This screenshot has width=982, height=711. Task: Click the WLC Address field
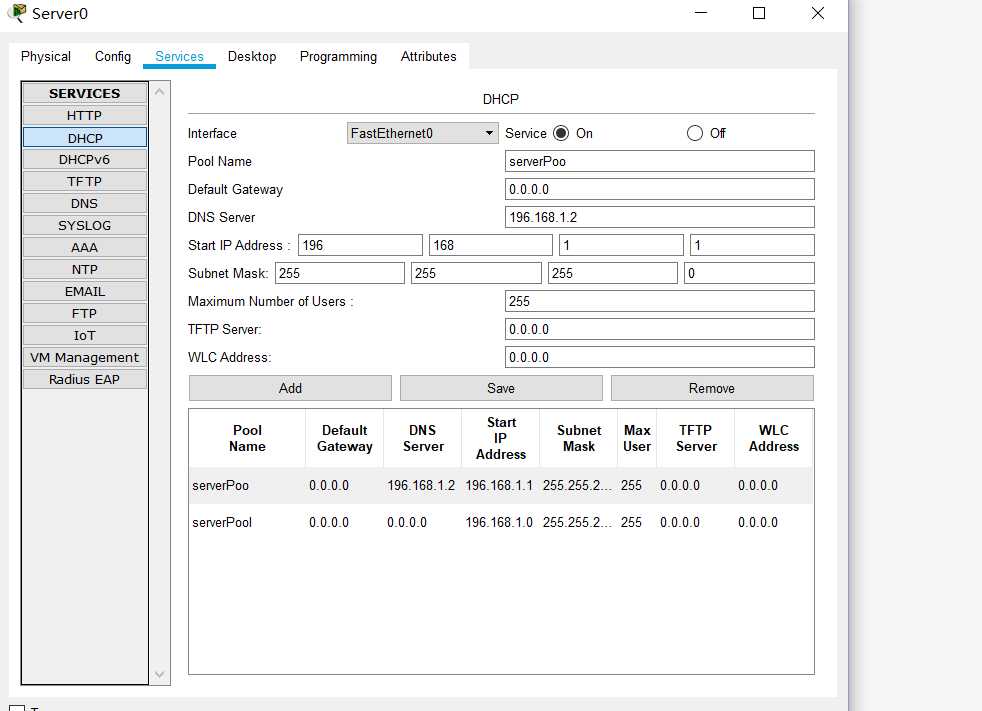pyautogui.click(x=659, y=357)
